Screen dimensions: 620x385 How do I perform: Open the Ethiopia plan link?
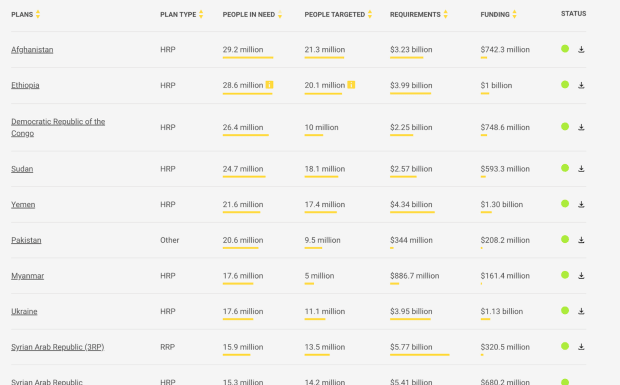[x=25, y=85]
